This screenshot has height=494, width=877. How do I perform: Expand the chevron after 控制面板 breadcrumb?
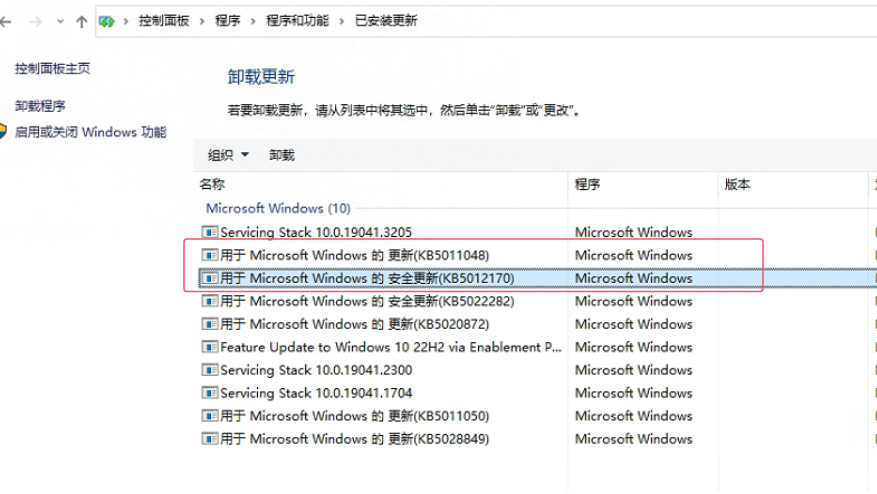point(202,21)
